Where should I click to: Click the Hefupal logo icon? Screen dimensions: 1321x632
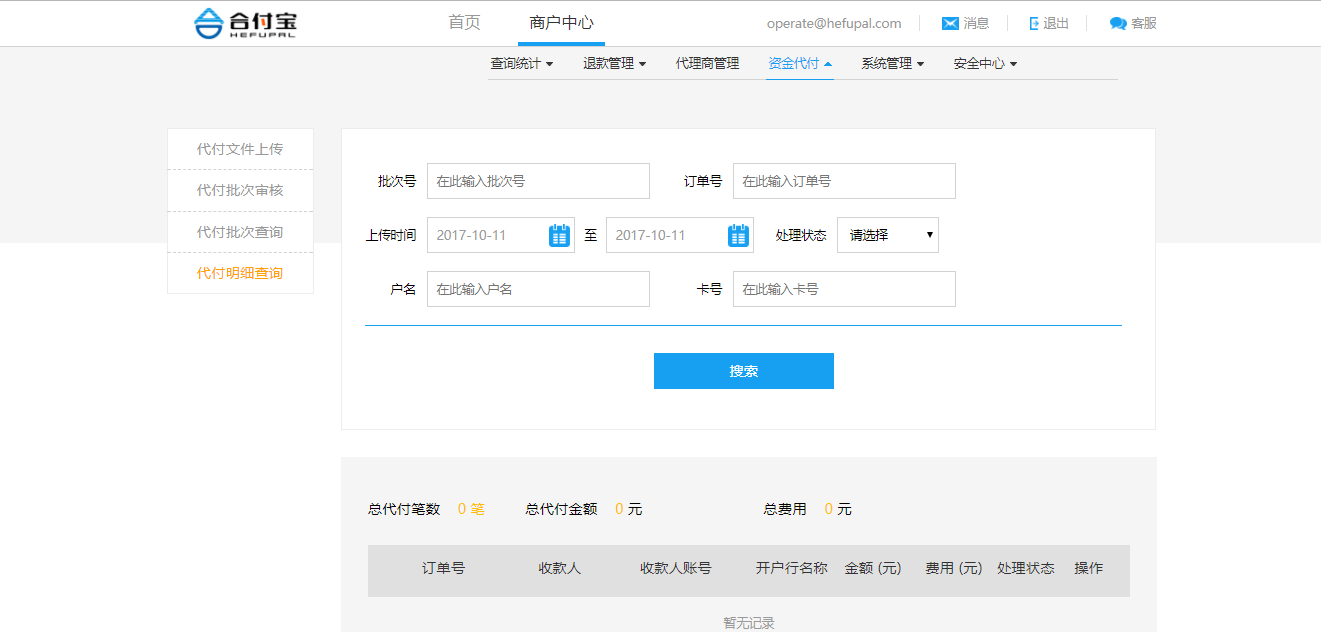tap(208, 23)
